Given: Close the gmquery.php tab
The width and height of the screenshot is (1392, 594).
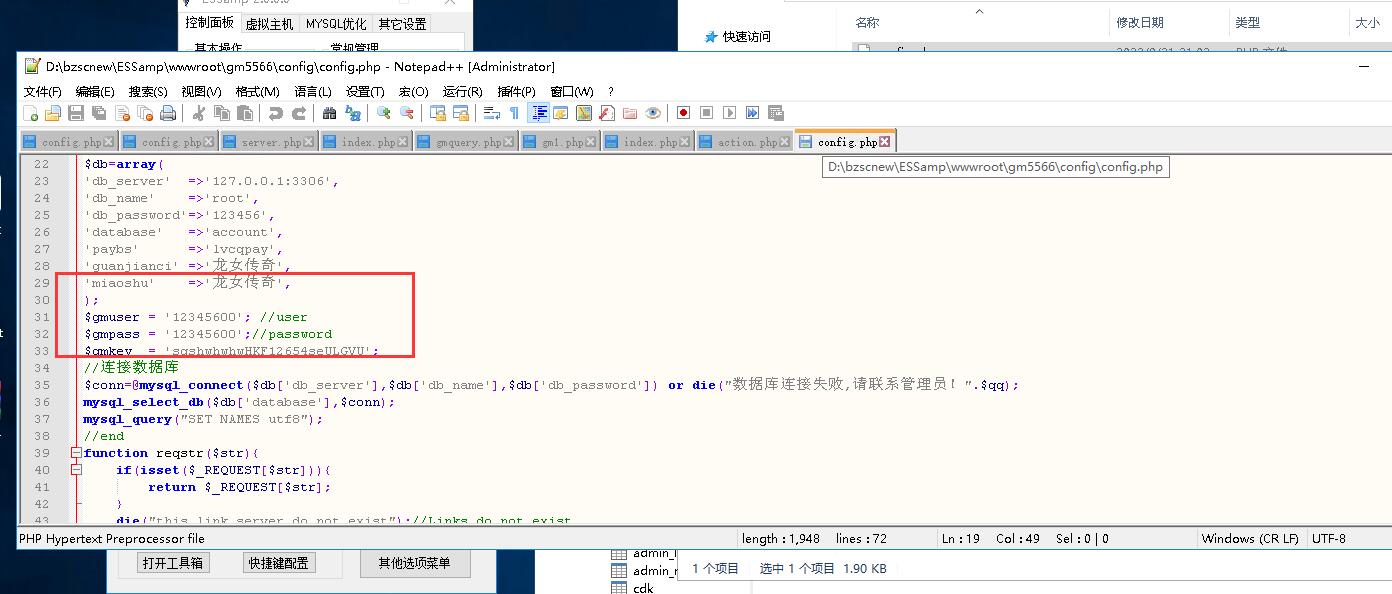Looking at the screenshot, I should point(510,142).
